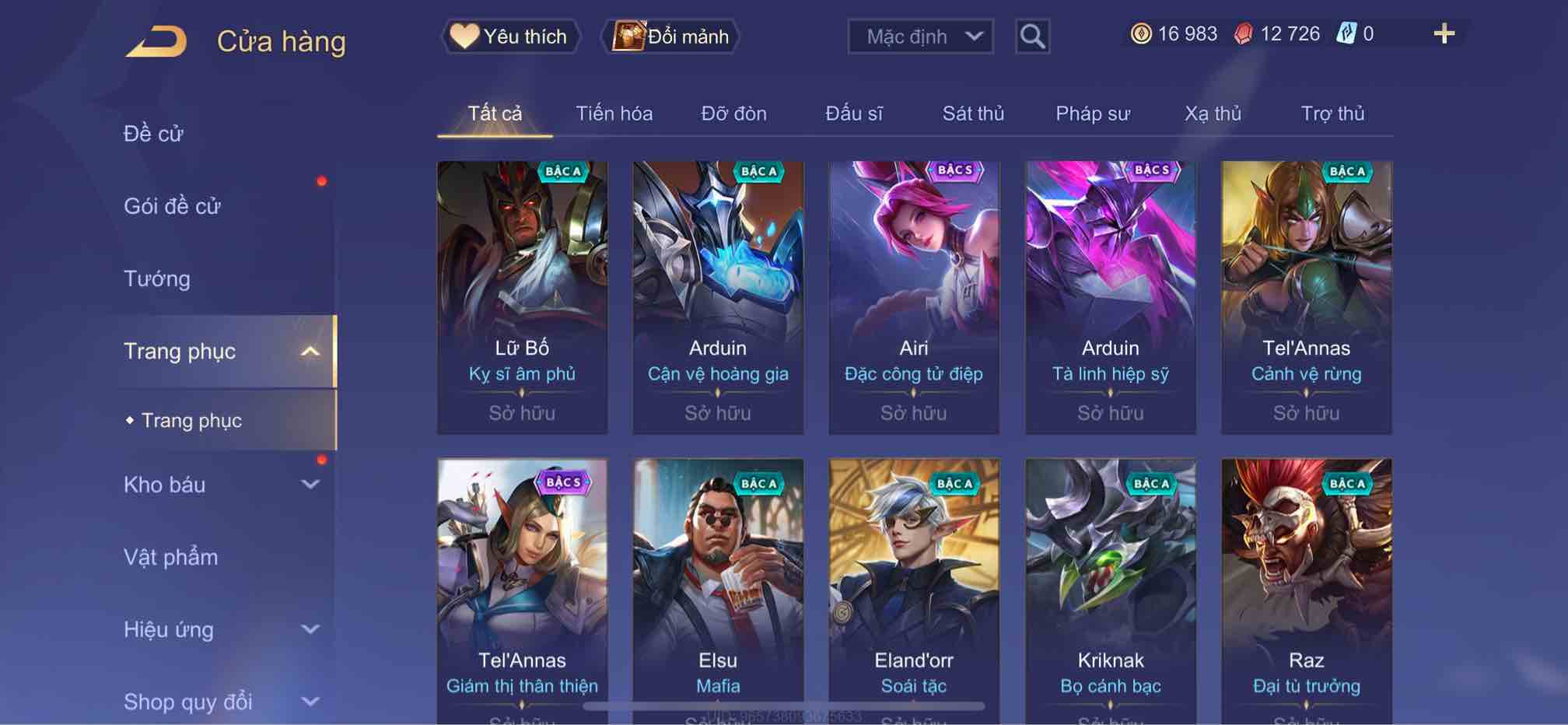This screenshot has width=1568, height=725.
Task: Collapse the Trang phục sidebar section
Action: pos(310,352)
